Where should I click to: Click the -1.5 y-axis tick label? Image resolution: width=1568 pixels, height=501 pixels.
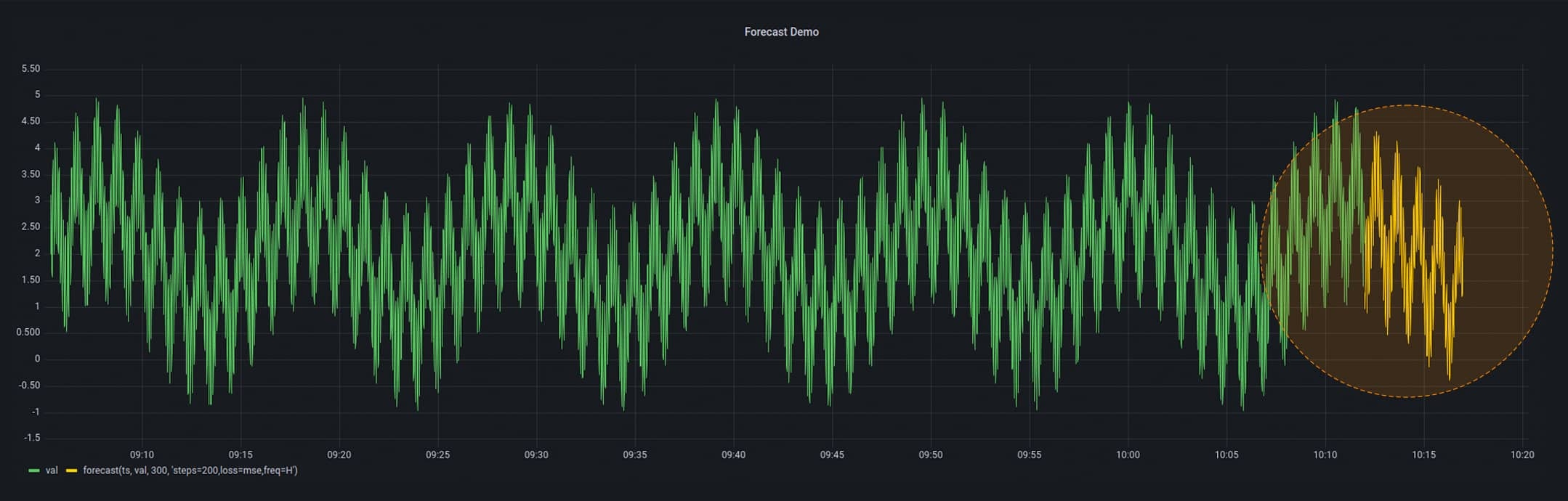32,438
